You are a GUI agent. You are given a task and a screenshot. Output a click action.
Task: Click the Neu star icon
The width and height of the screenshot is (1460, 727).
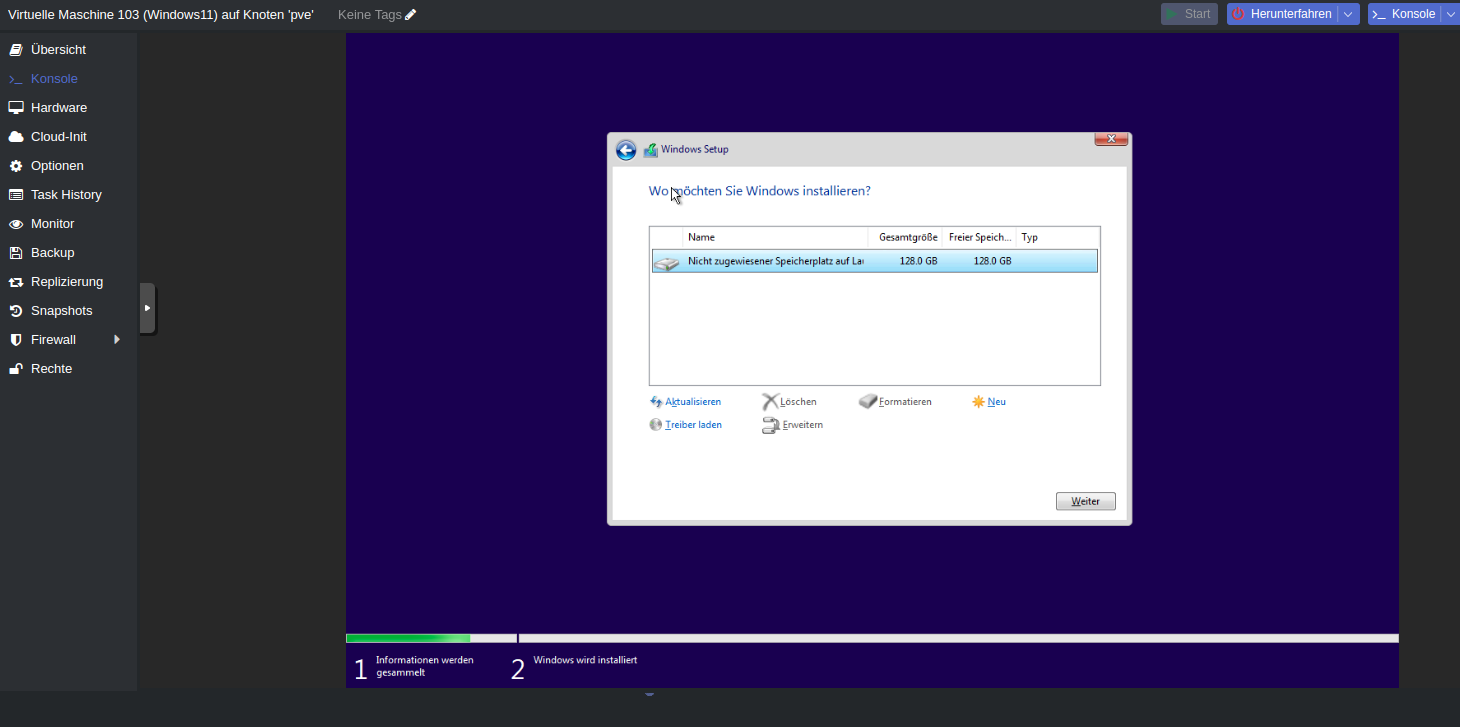[x=978, y=402]
